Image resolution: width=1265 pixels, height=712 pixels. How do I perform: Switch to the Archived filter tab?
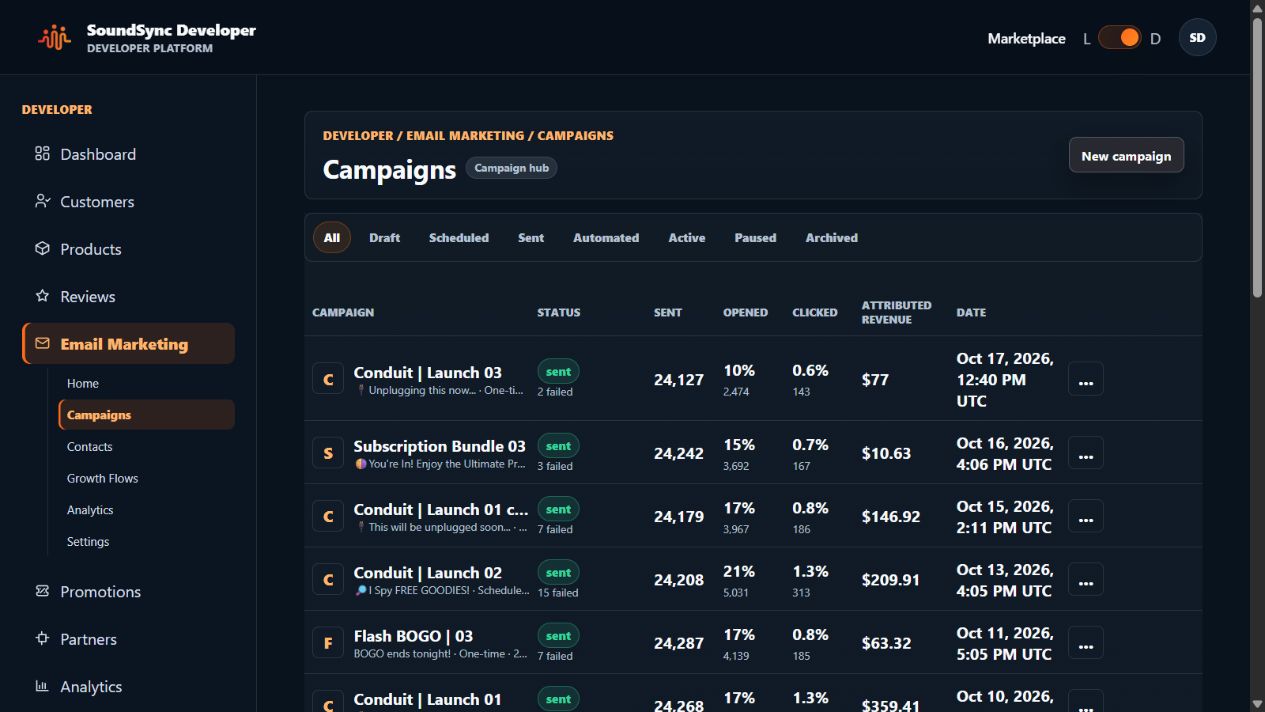point(832,238)
